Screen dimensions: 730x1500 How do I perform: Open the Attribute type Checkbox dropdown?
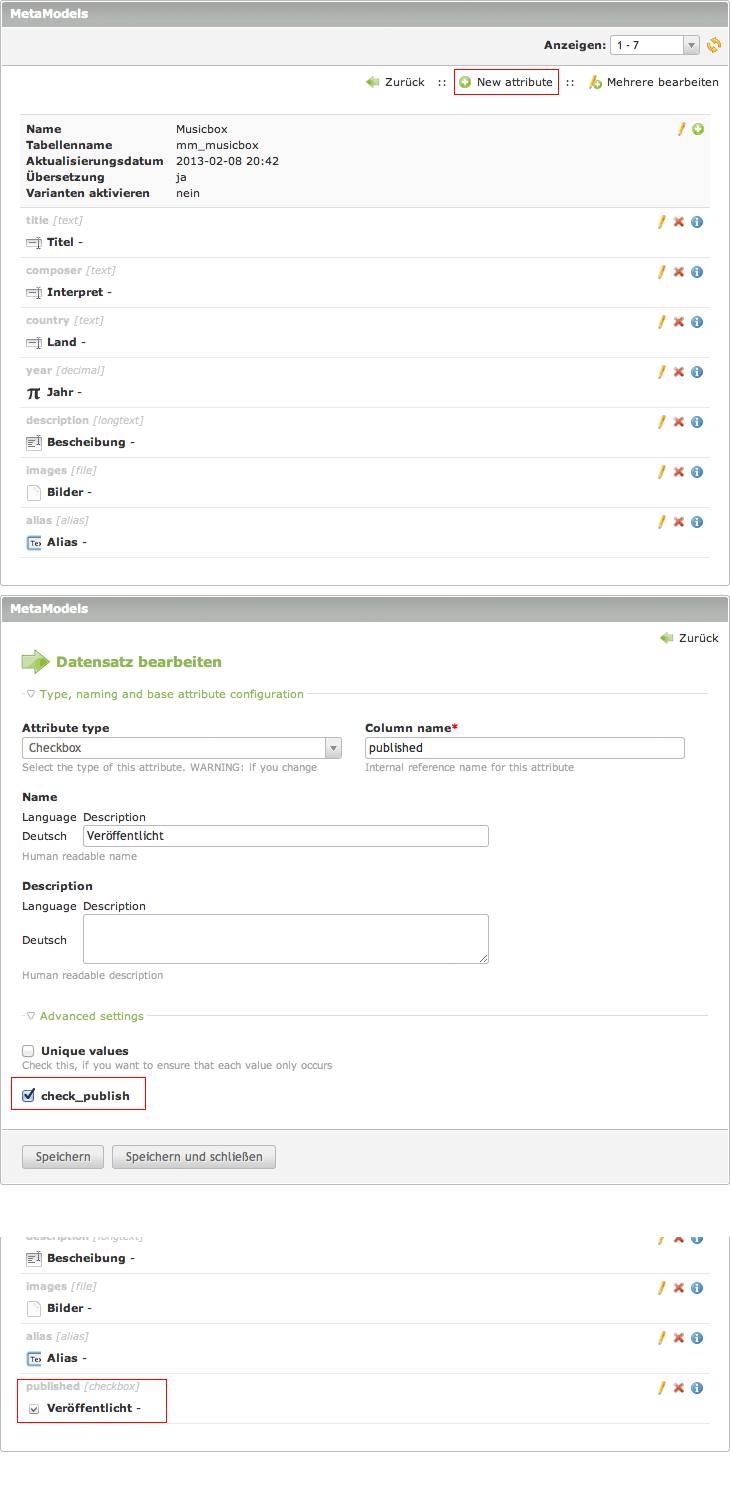[181, 748]
